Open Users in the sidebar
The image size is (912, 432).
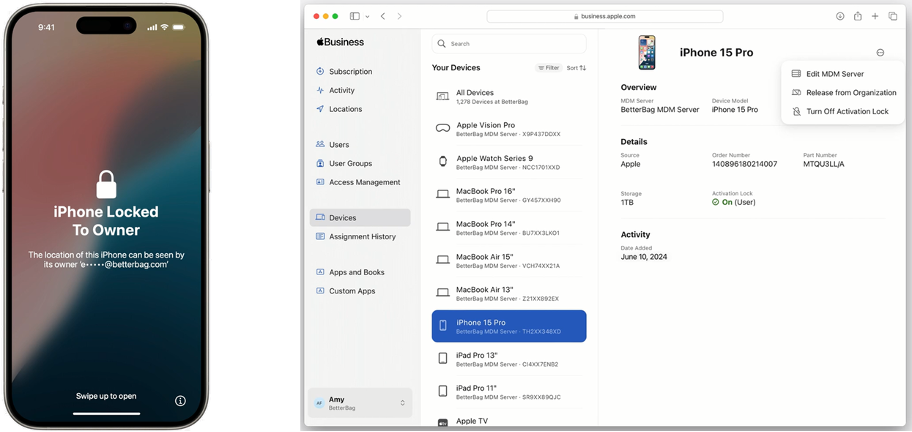point(333,144)
